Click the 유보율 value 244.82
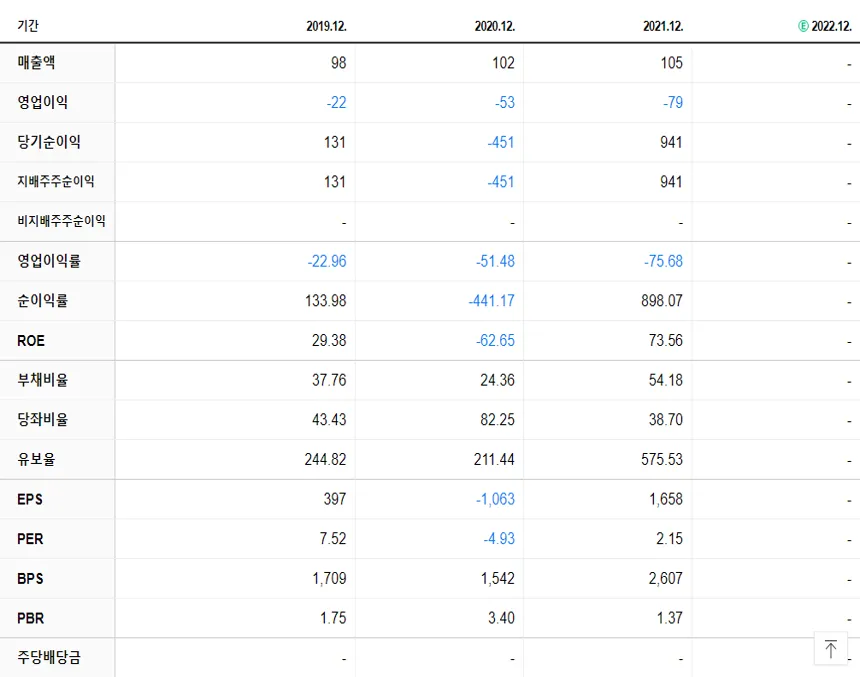 pos(326,459)
